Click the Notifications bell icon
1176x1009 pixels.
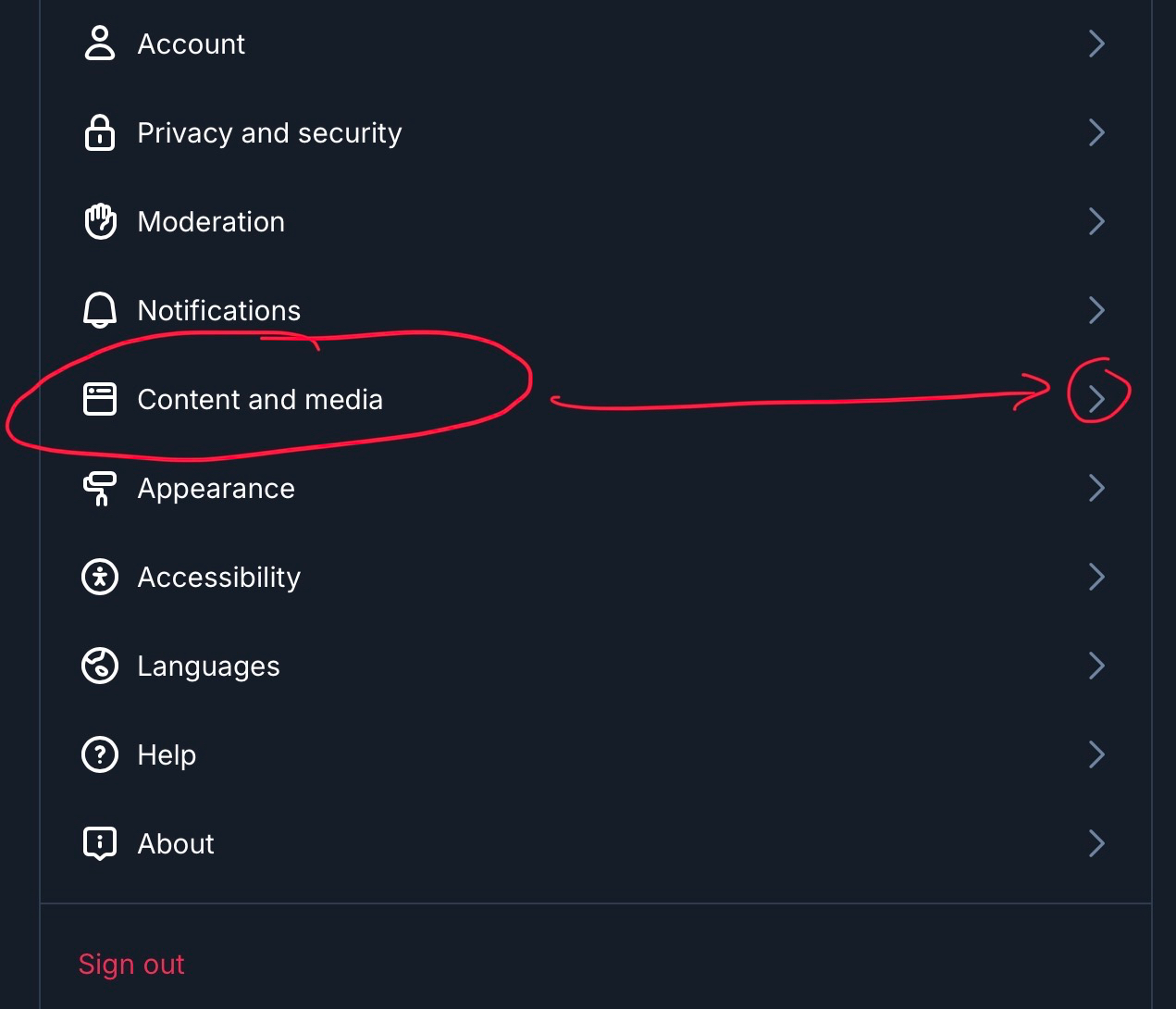click(100, 310)
